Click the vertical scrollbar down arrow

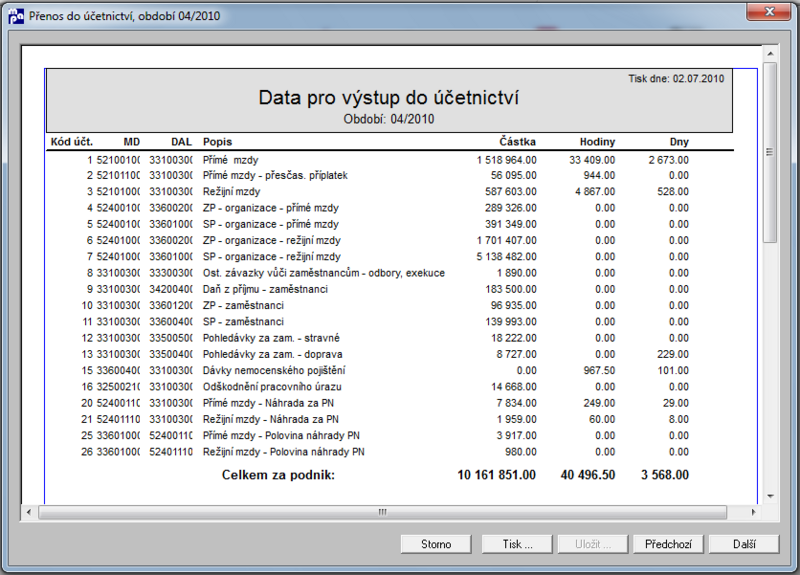point(770,496)
